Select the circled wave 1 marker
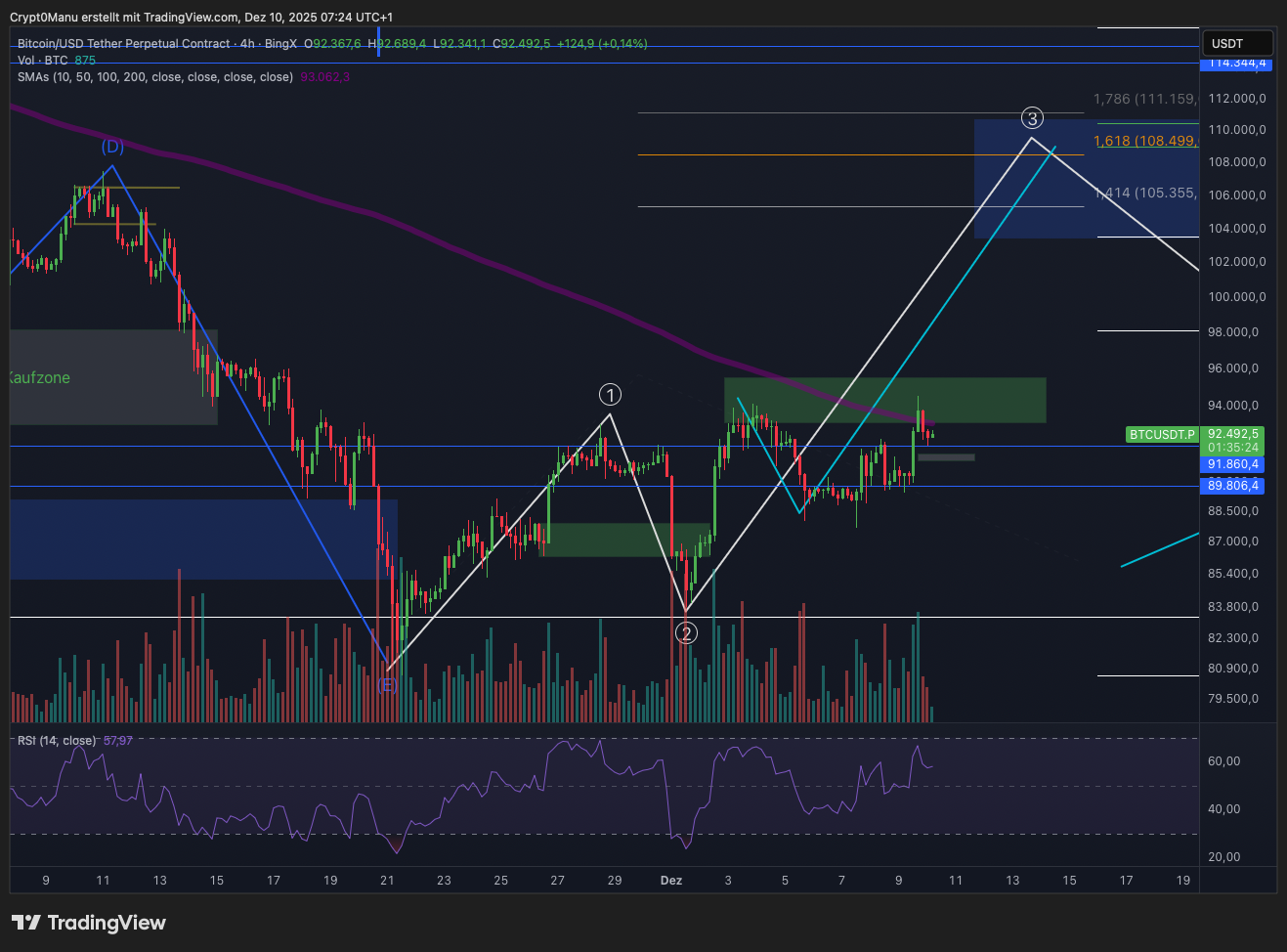The height and width of the screenshot is (952, 1287). point(610,395)
